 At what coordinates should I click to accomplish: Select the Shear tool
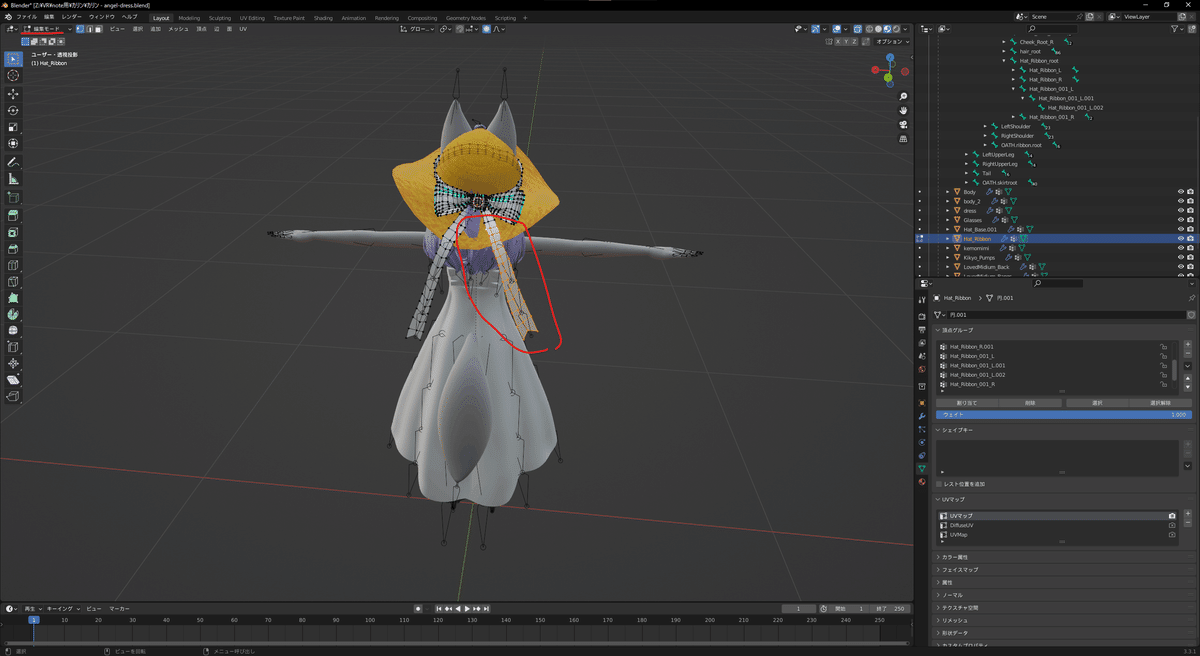pos(13,380)
